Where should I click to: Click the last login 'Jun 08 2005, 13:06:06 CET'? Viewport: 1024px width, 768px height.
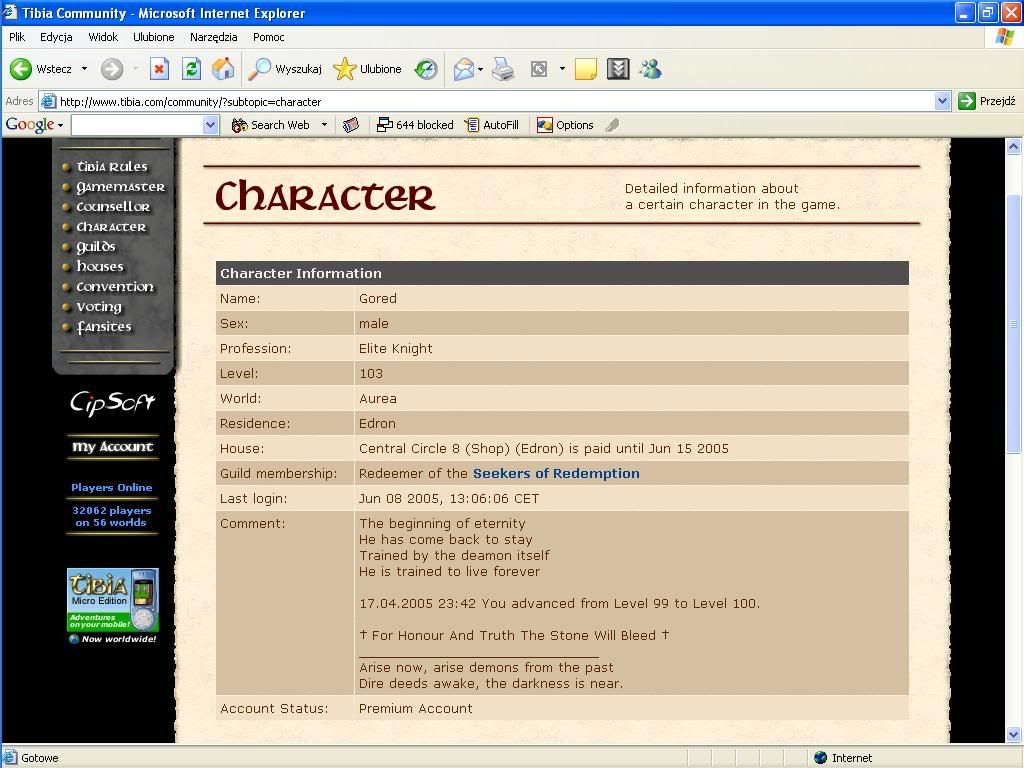(449, 499)
